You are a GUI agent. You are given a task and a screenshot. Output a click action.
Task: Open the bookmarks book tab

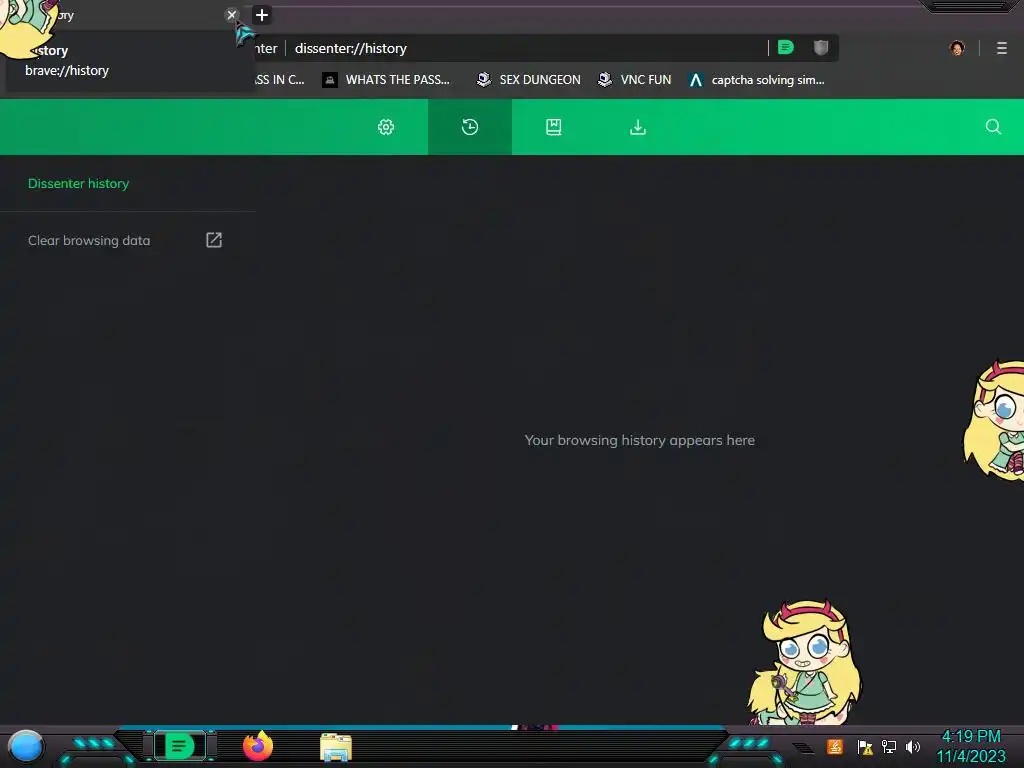[x=554, y=127]
